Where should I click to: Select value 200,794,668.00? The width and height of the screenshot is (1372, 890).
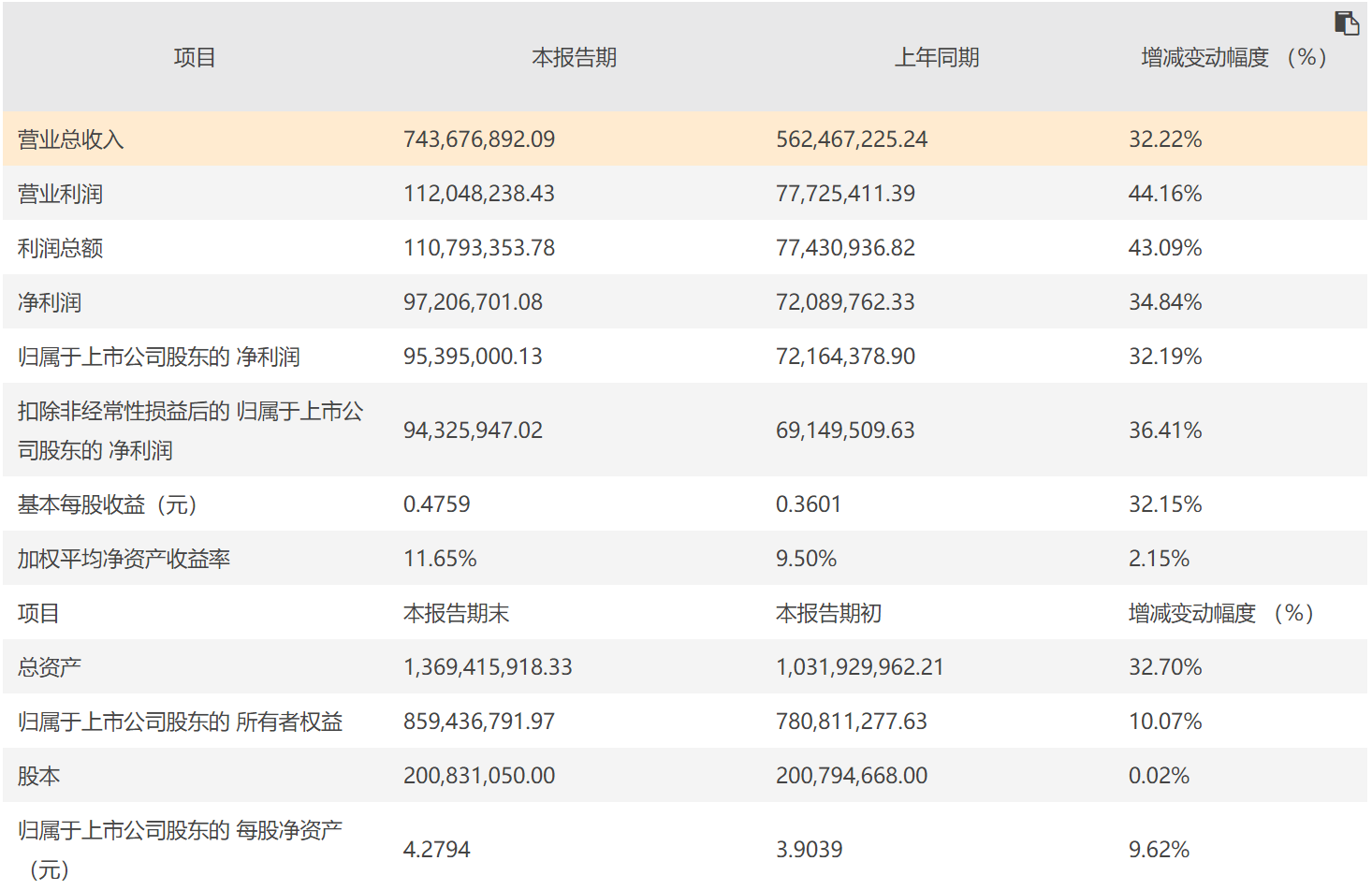(x=852, y=776)
